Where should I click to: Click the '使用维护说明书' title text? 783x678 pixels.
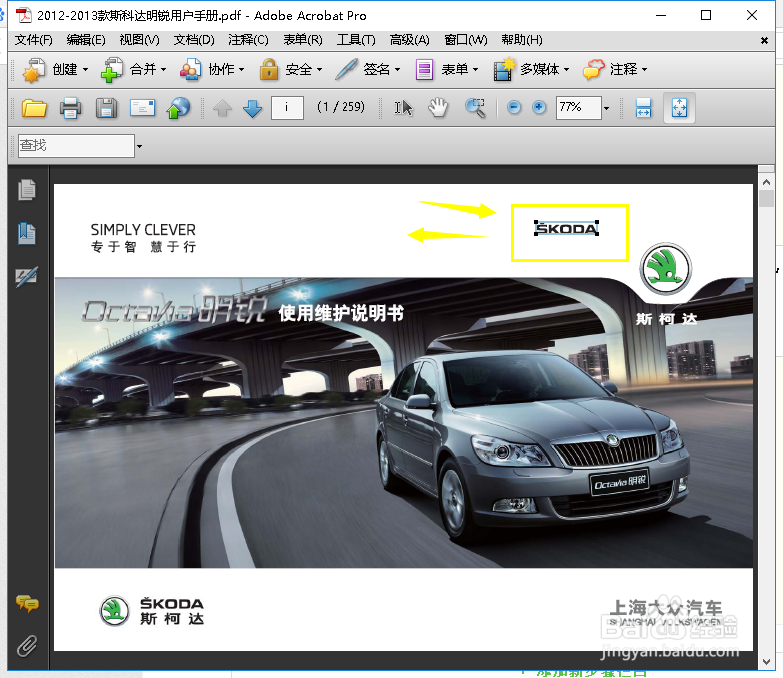(341, 314)
